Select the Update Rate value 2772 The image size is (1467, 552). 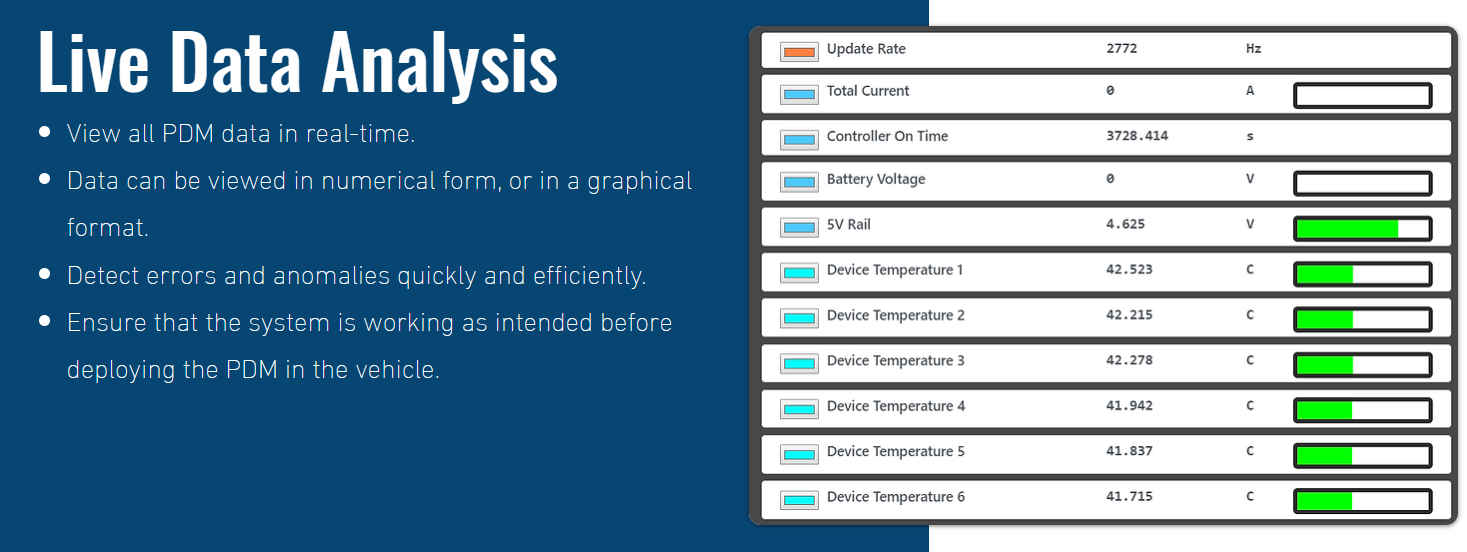(x=1121, y=49)
